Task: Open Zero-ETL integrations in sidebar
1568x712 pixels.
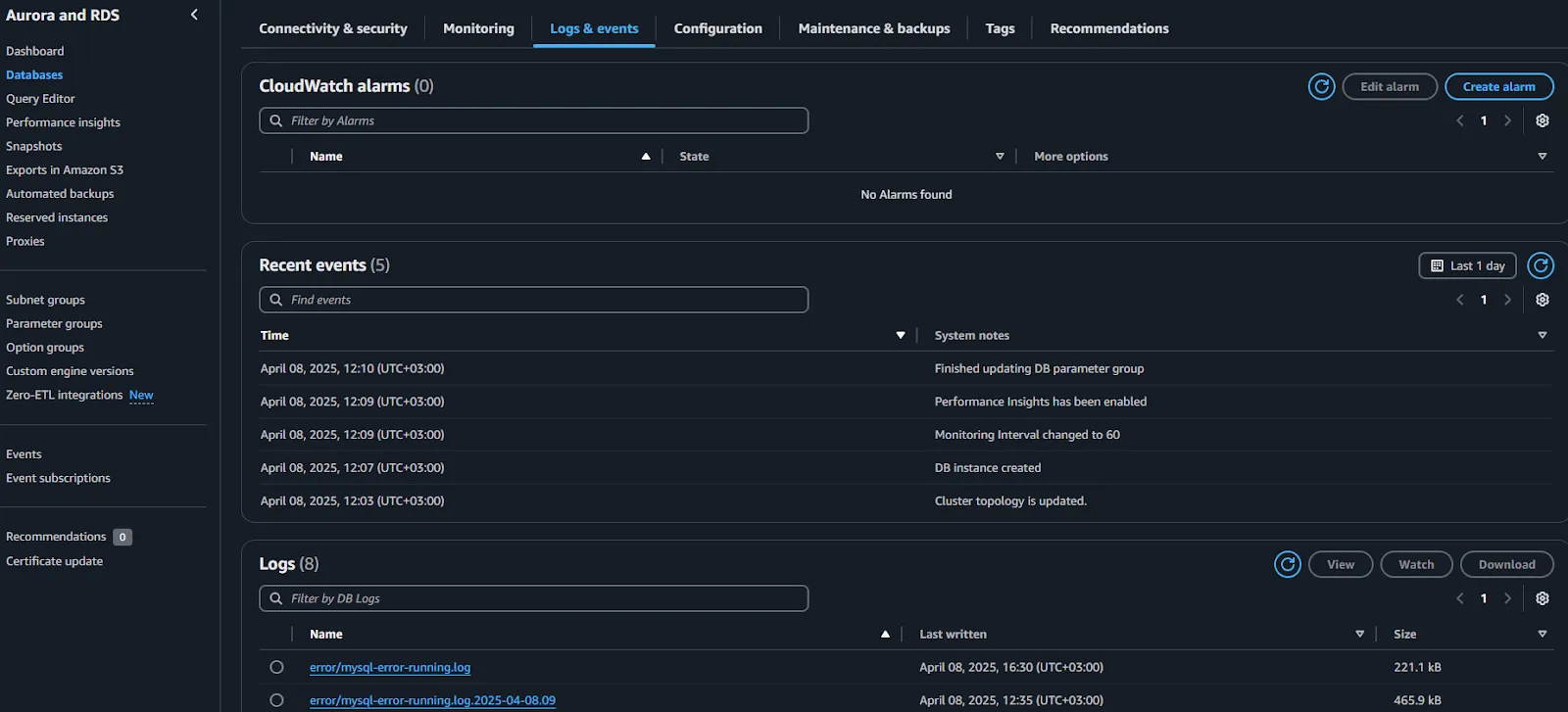Action: point(65,395)
